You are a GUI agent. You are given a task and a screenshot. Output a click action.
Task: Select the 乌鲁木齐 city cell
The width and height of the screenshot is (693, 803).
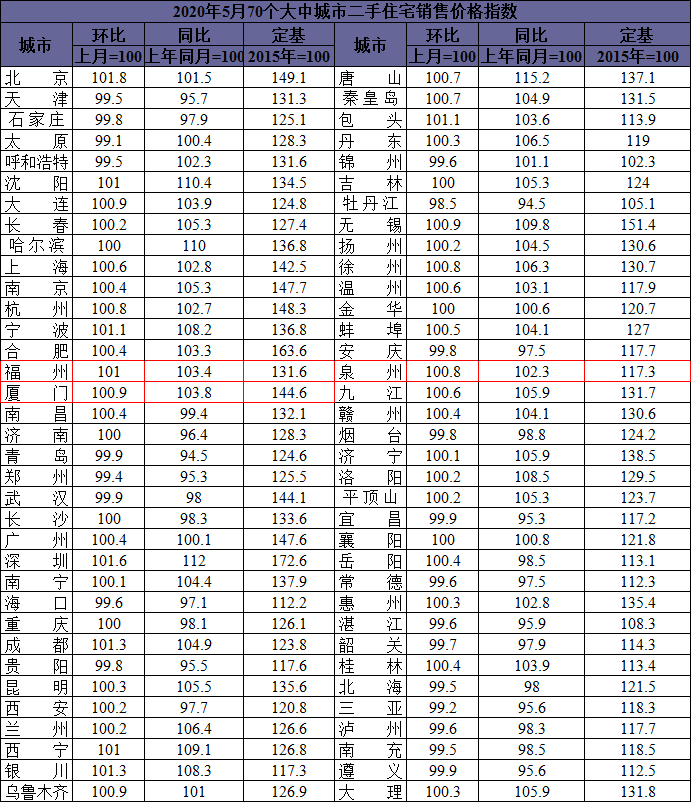36,792
